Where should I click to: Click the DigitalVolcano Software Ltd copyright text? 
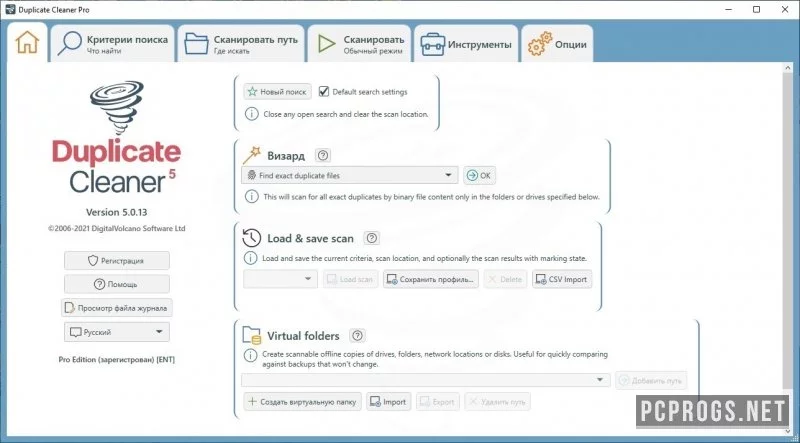[x=116, y=229]
